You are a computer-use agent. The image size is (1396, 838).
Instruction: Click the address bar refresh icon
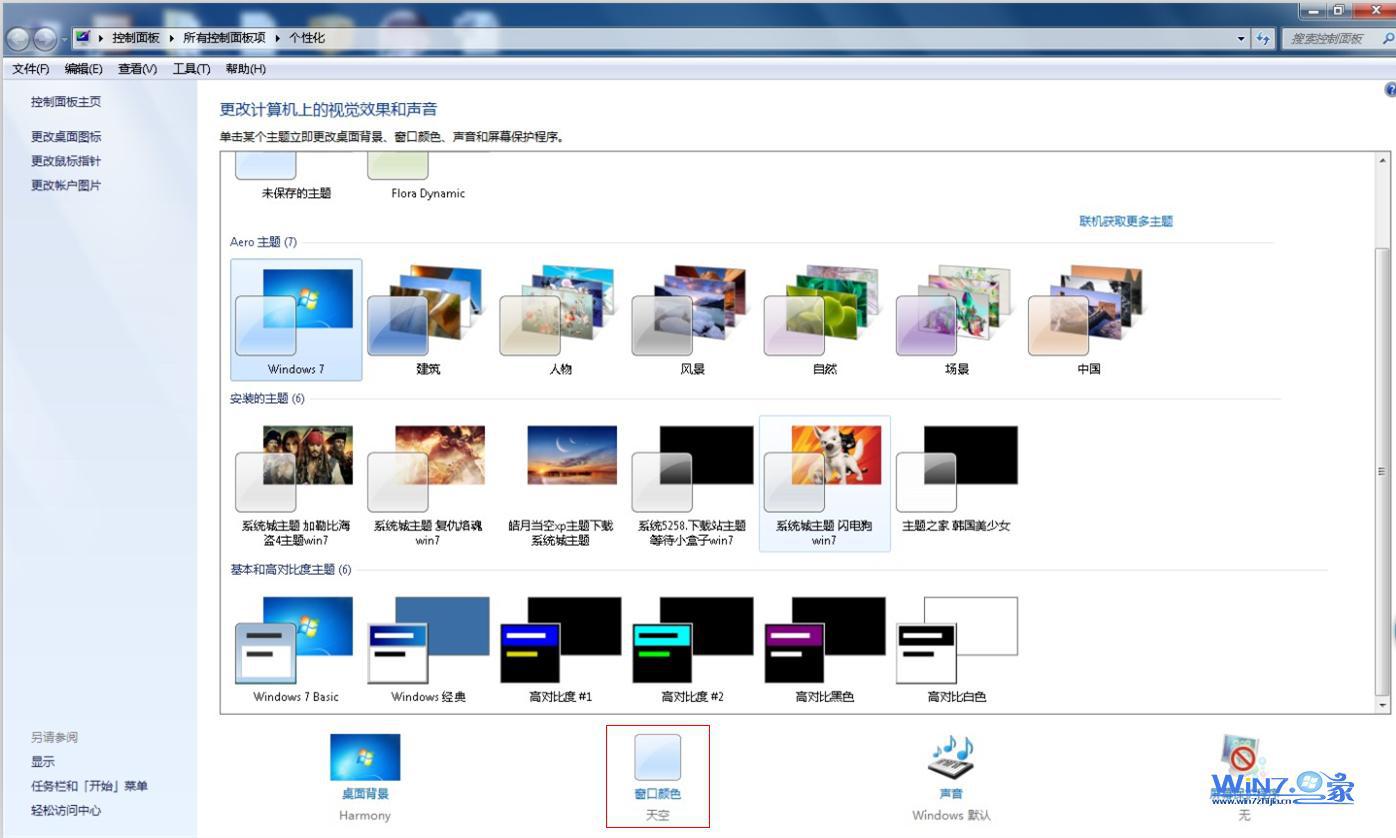(x=1263, y=38)
